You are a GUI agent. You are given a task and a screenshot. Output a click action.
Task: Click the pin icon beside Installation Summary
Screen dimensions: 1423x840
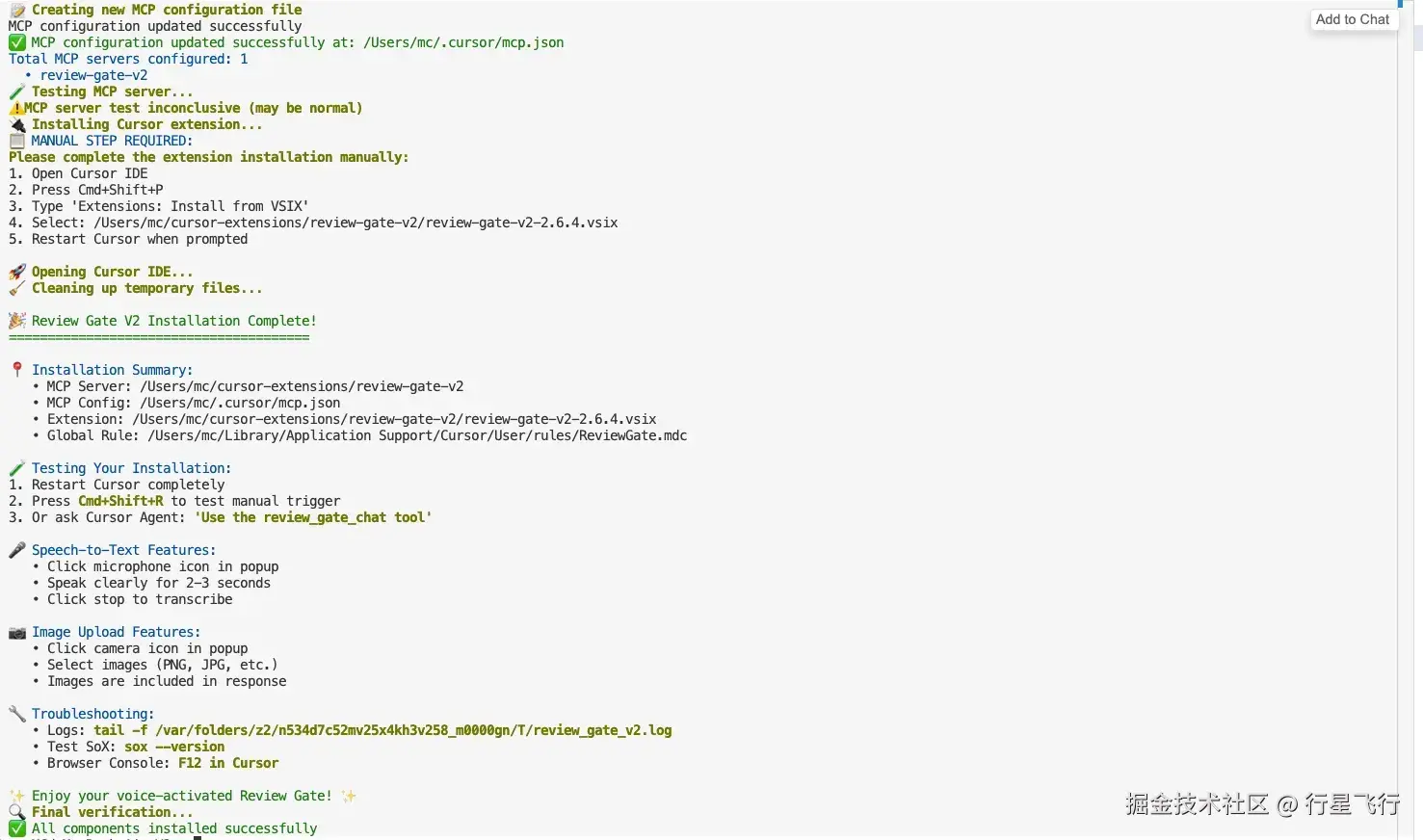pyautogui.click(x=17, y=370)
